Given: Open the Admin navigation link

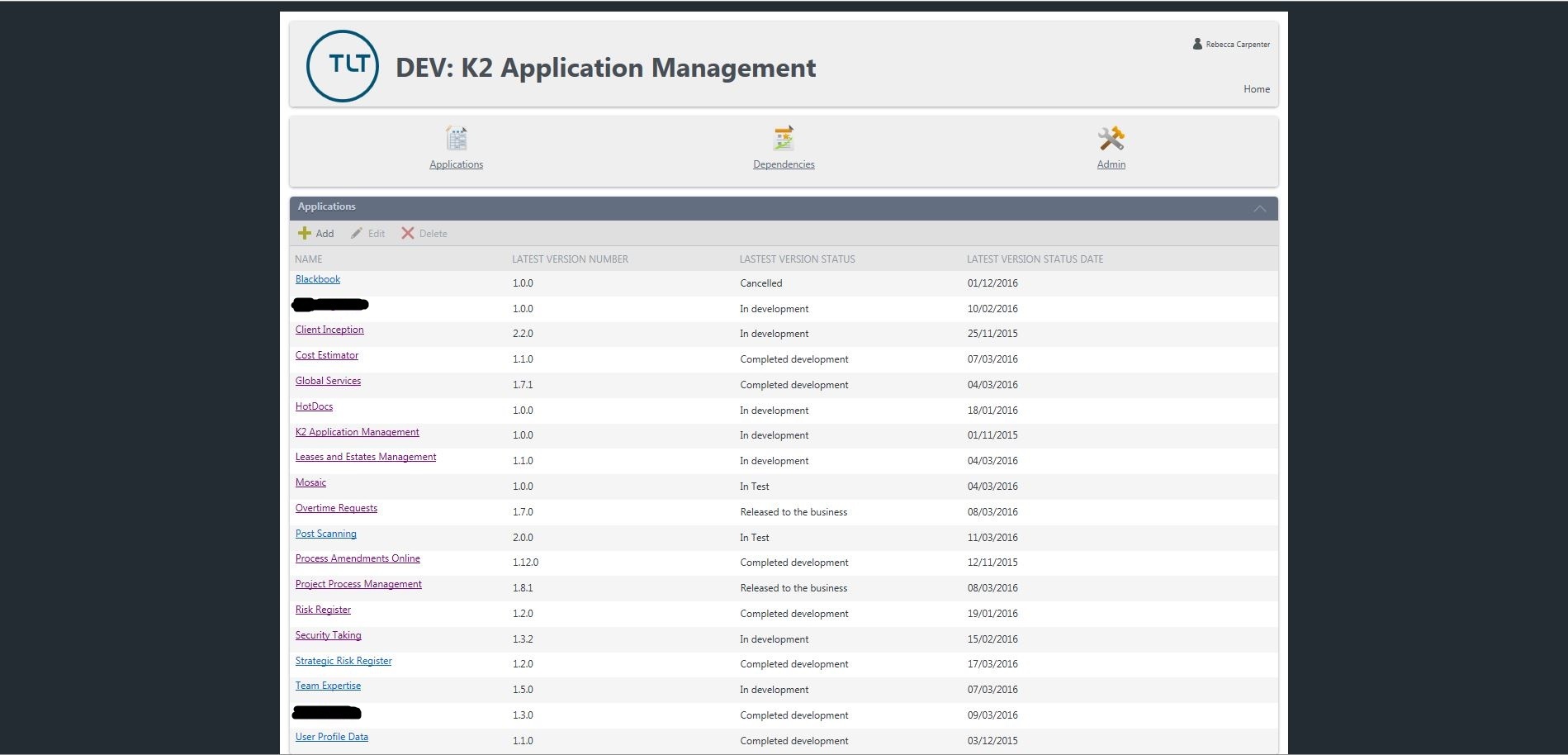Looking at the screenshot, I should [x=1111, y=164].
